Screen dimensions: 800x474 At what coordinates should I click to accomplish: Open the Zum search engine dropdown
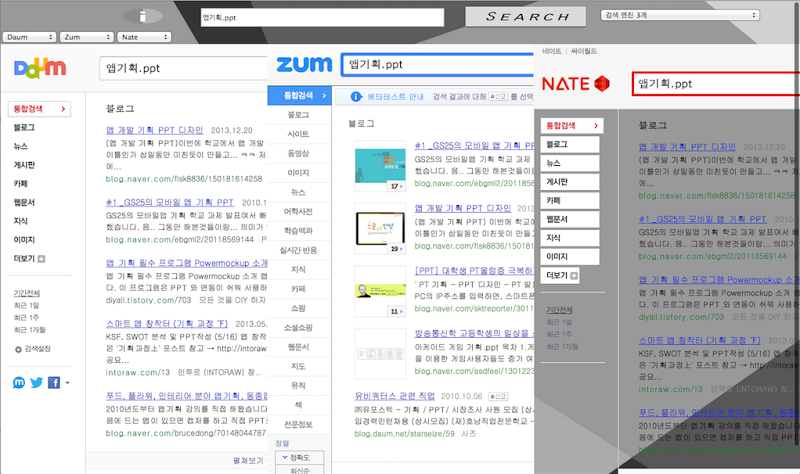[x=86, y=37]
